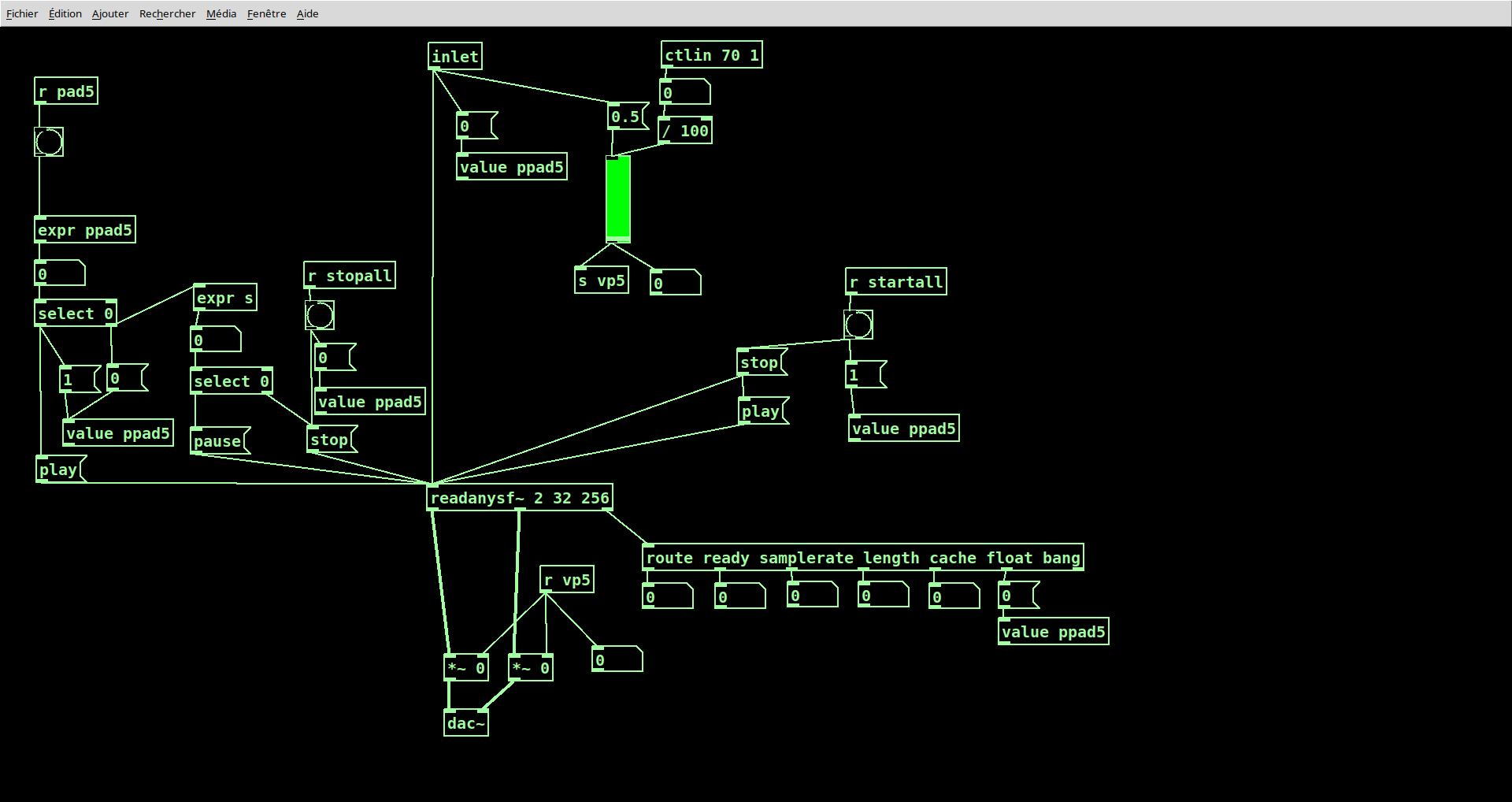Select value ppad5 object below r stopall
Screen dimensions: 1512x802
(370, 402)
